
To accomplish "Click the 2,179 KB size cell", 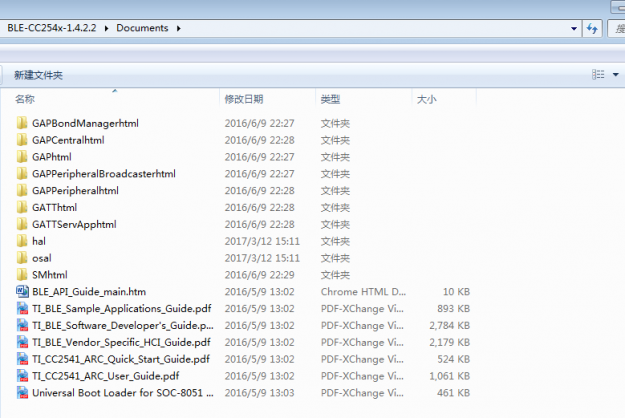I will click(x=449, y=342).
